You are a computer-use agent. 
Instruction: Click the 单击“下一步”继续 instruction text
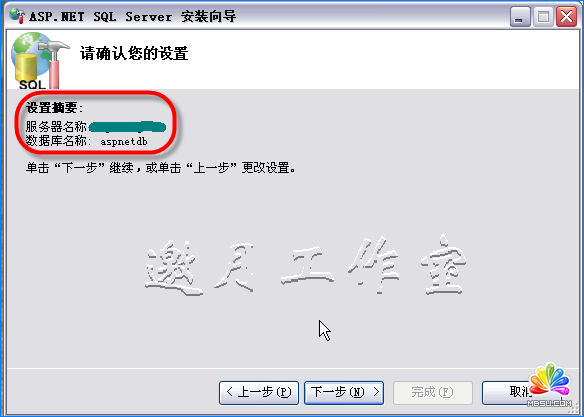pyautogui.click(x=161, y=168)
